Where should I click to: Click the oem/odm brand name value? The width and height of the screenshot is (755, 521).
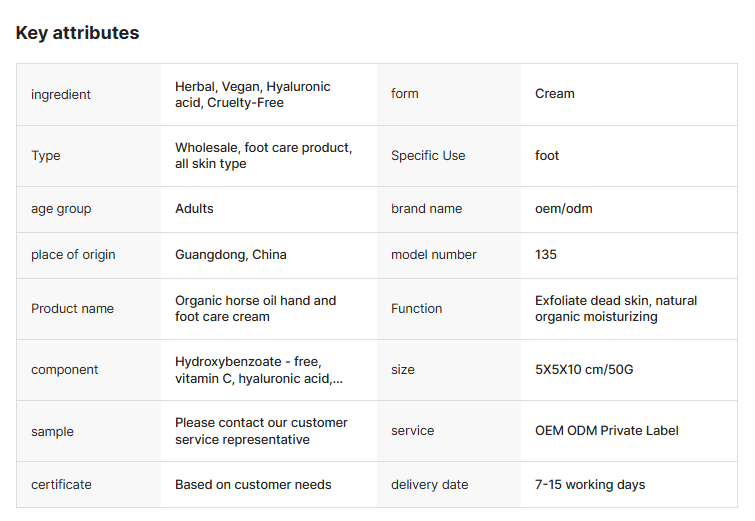pyautogui.click(x=564, y=208)
